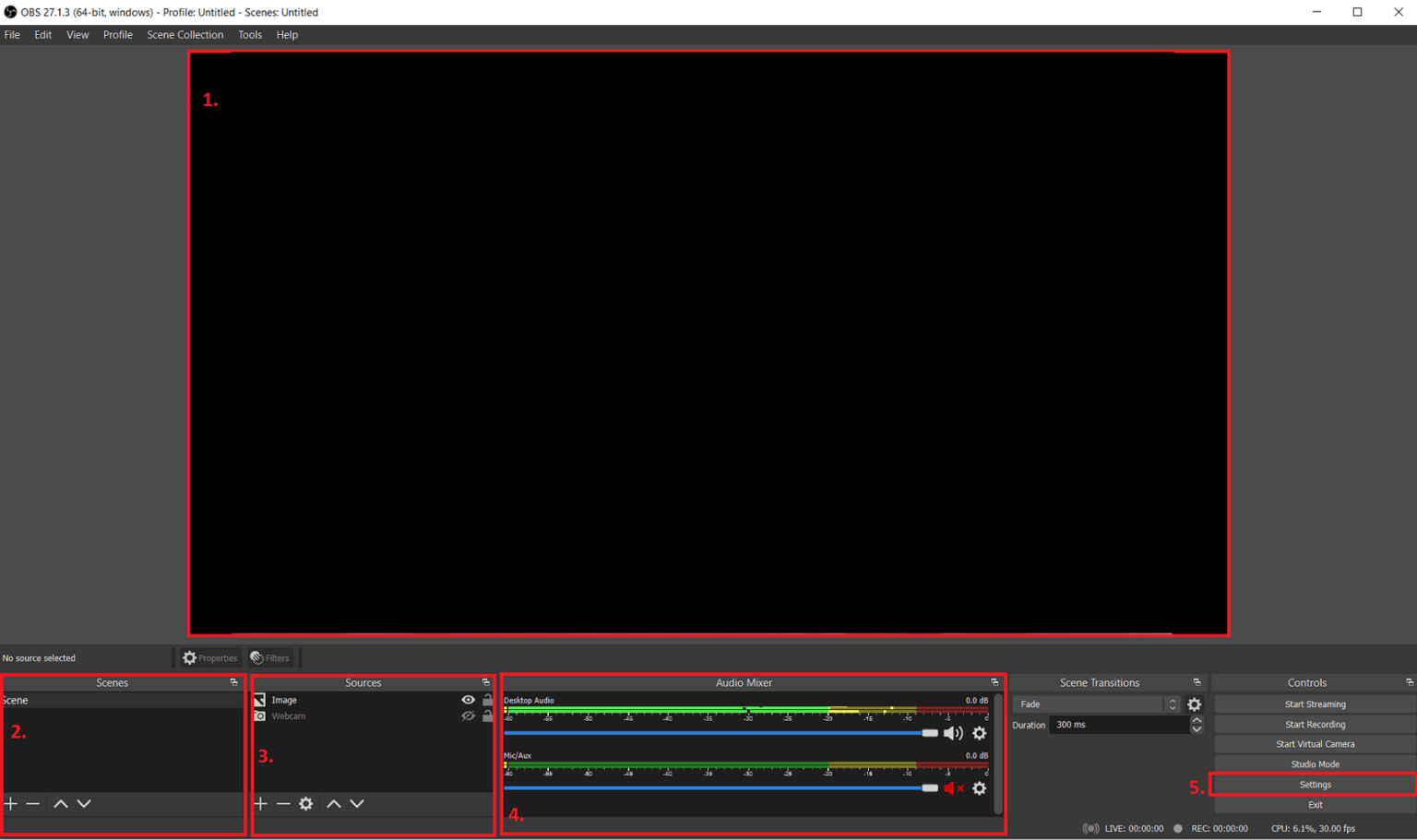Move scene down in Scenes list

(84, 804)
